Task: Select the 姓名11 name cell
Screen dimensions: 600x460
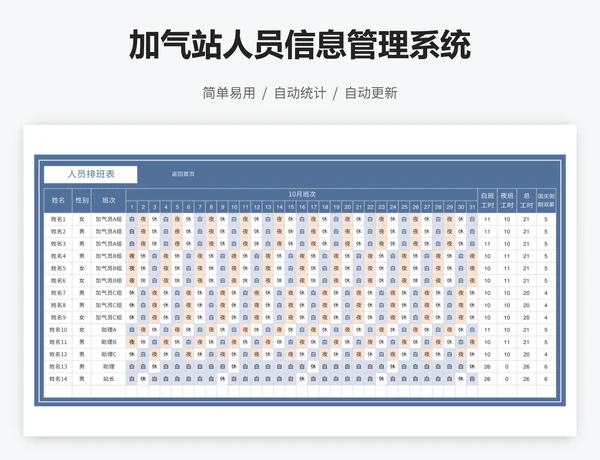Action: tap(58, 342)
